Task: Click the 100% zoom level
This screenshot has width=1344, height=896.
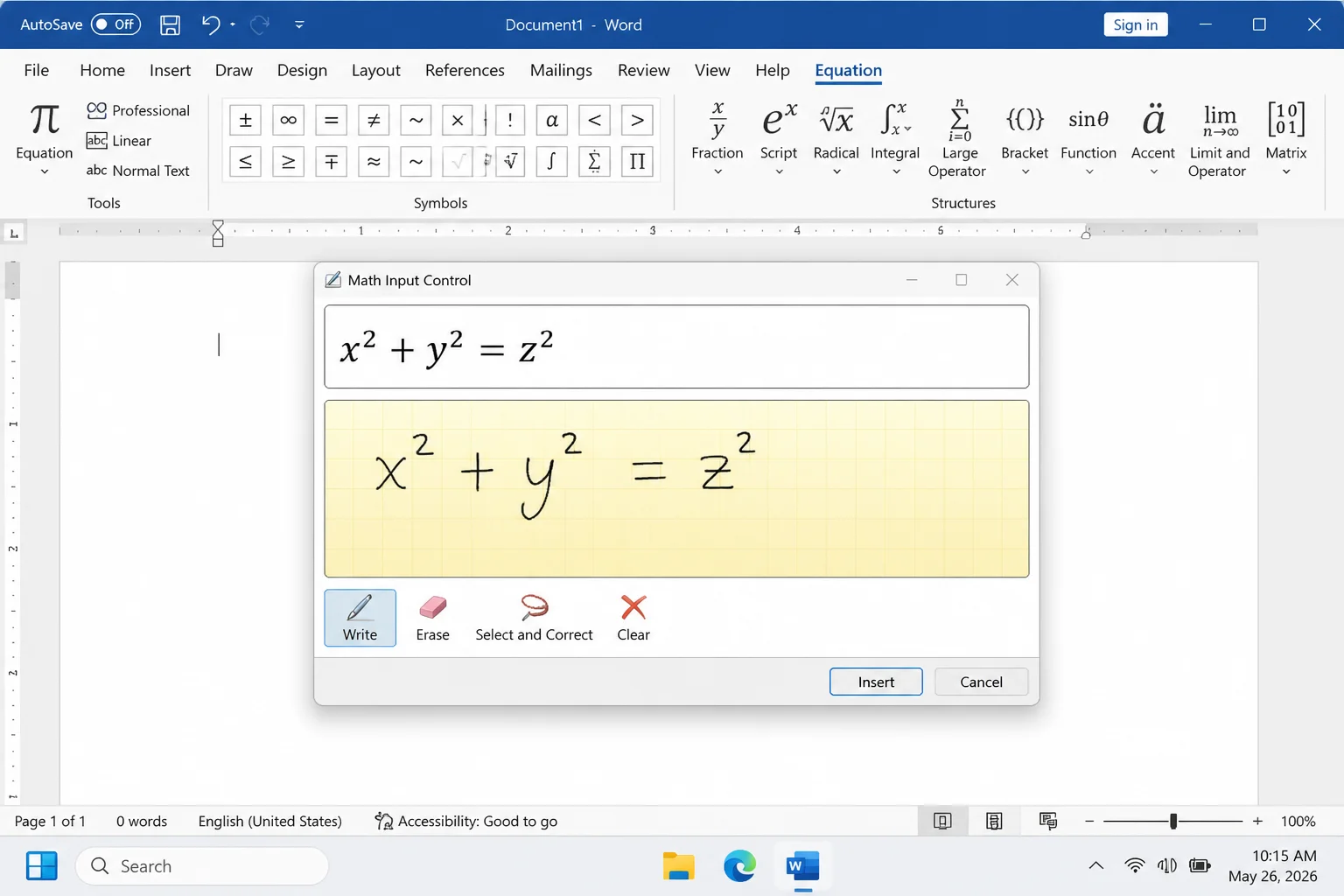Action: [1298, 821]
